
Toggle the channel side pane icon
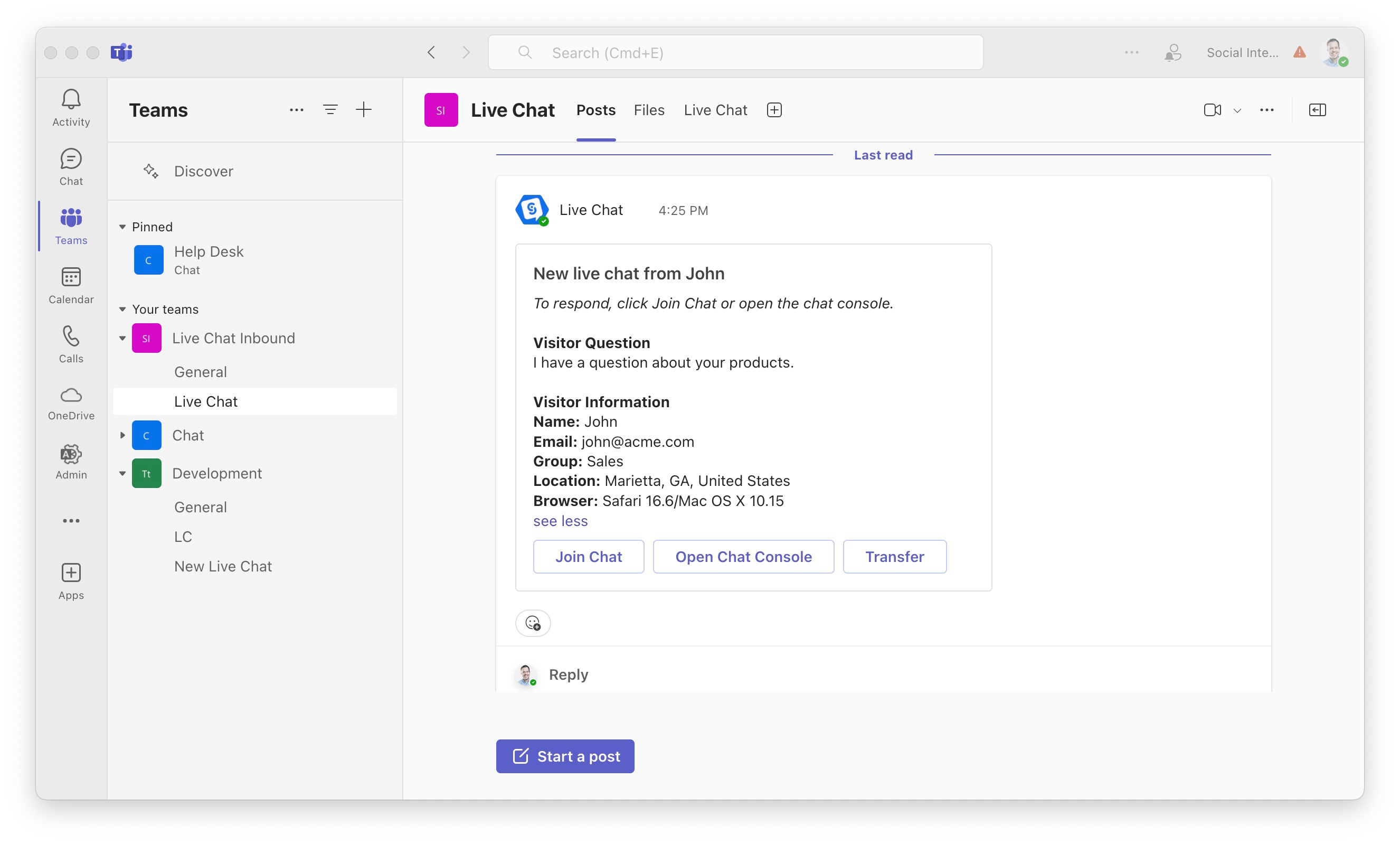1318,110
